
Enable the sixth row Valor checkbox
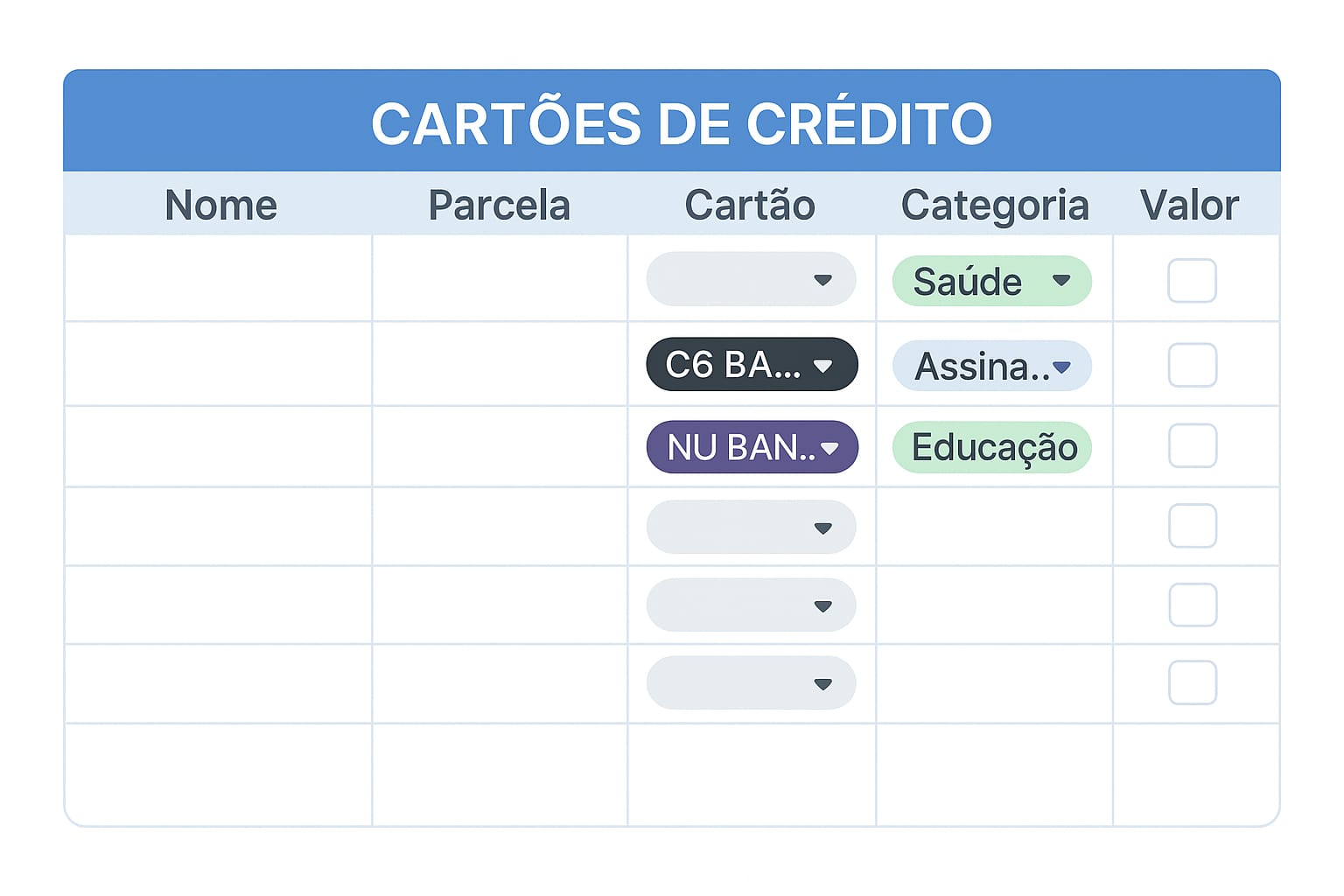1192,682
